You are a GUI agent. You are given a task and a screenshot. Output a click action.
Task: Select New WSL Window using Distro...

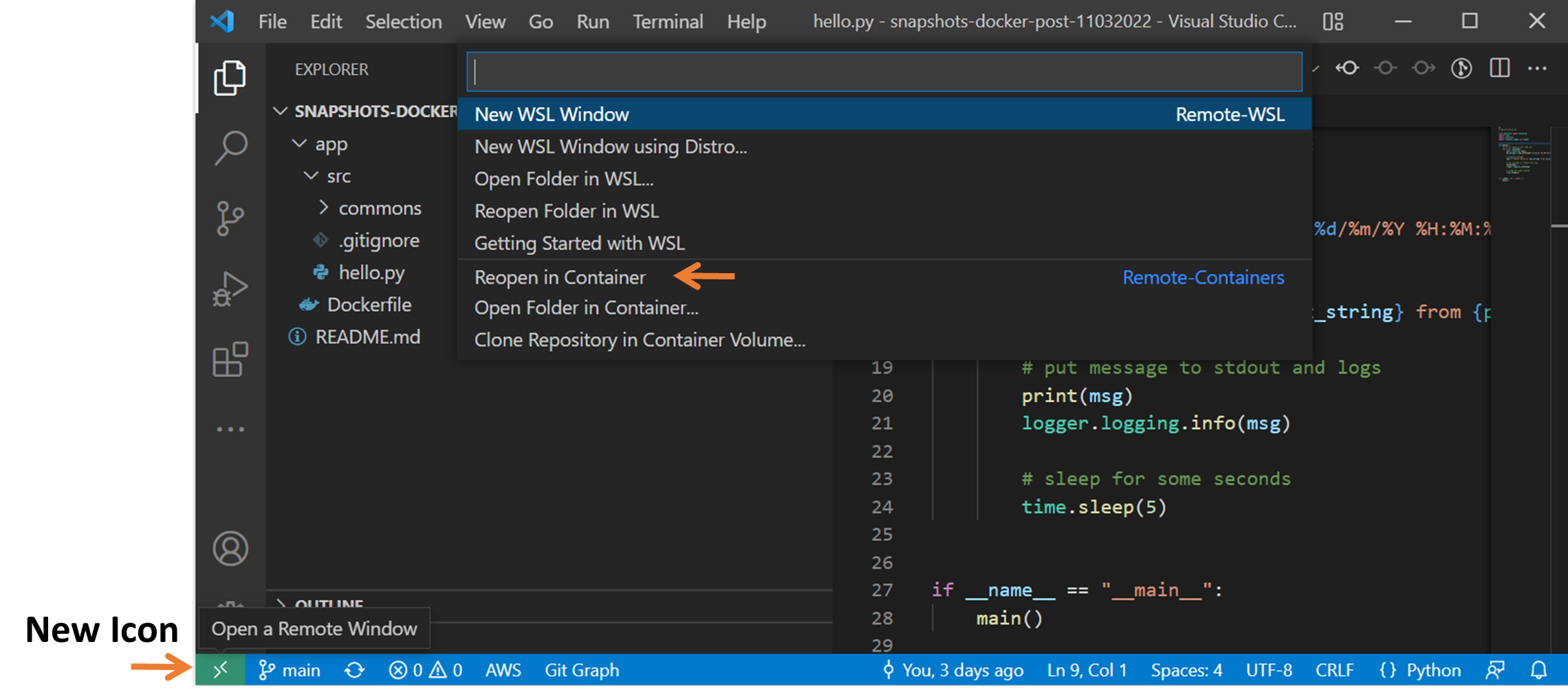point(884,147)
